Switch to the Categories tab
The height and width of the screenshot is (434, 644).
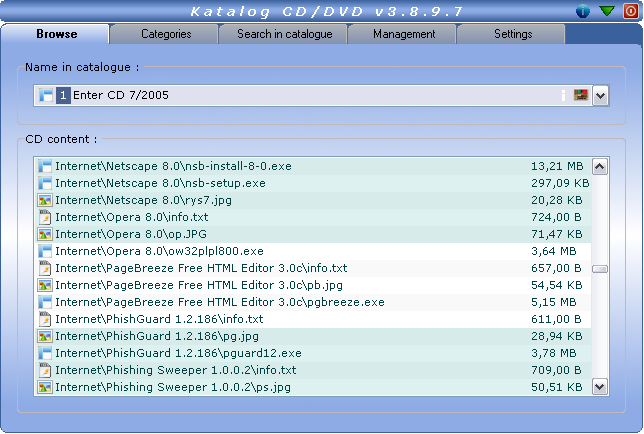tap(166, 34)
